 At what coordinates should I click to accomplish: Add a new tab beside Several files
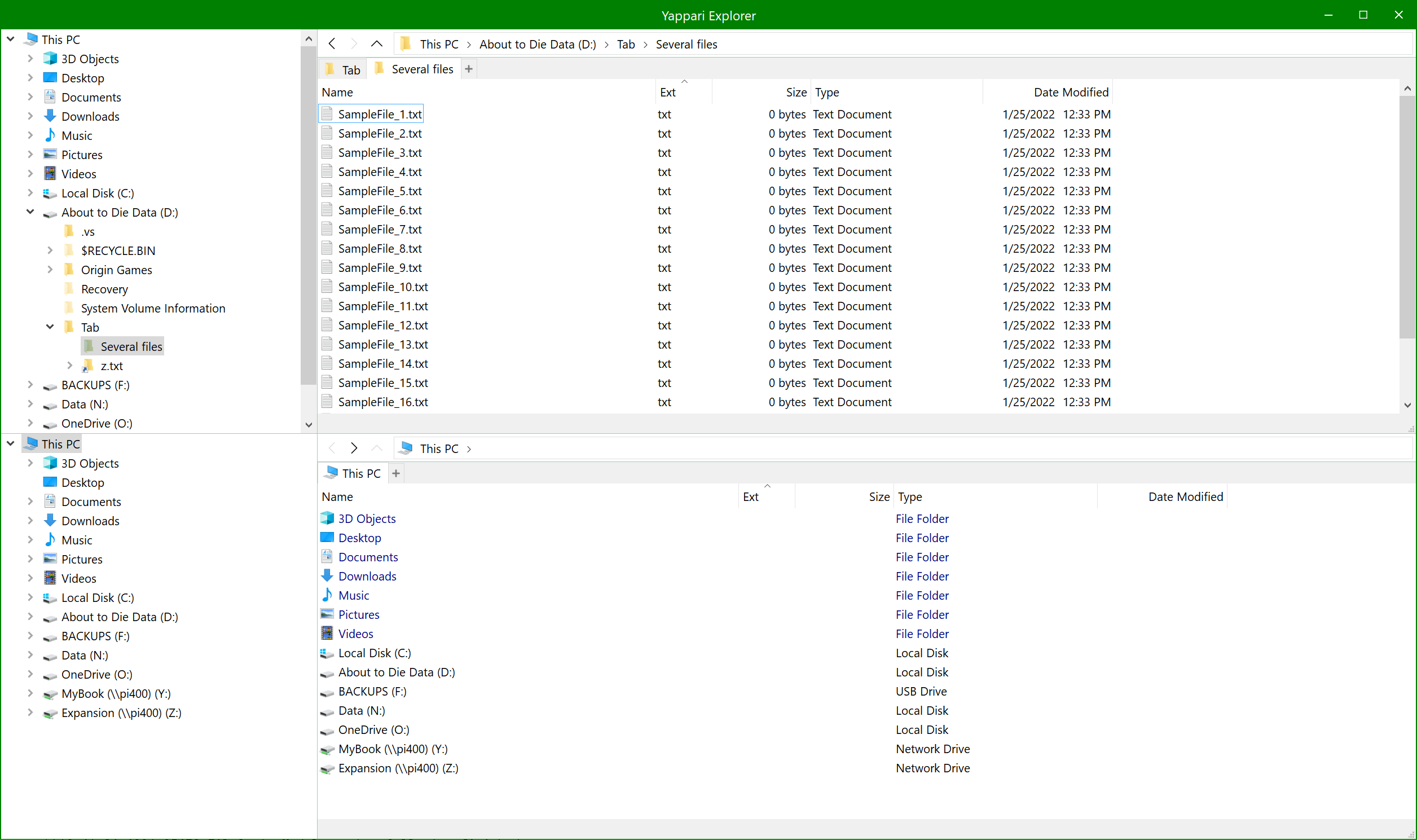tap(469, 69)
